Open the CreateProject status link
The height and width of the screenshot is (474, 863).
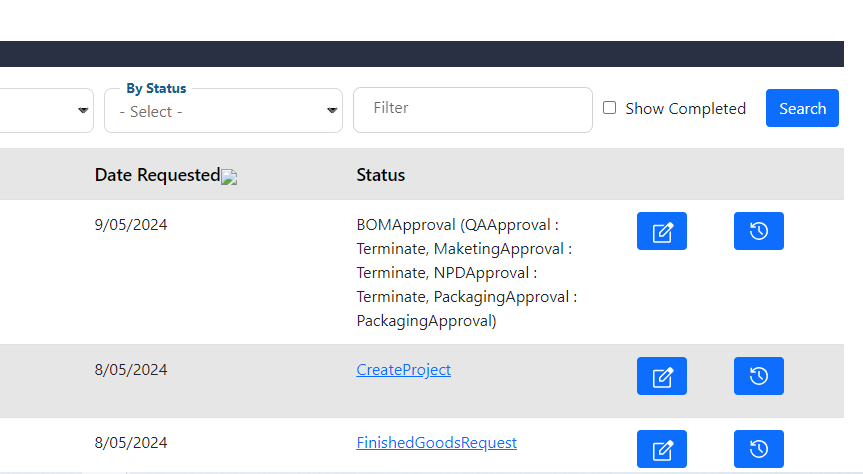coord(403,369)
